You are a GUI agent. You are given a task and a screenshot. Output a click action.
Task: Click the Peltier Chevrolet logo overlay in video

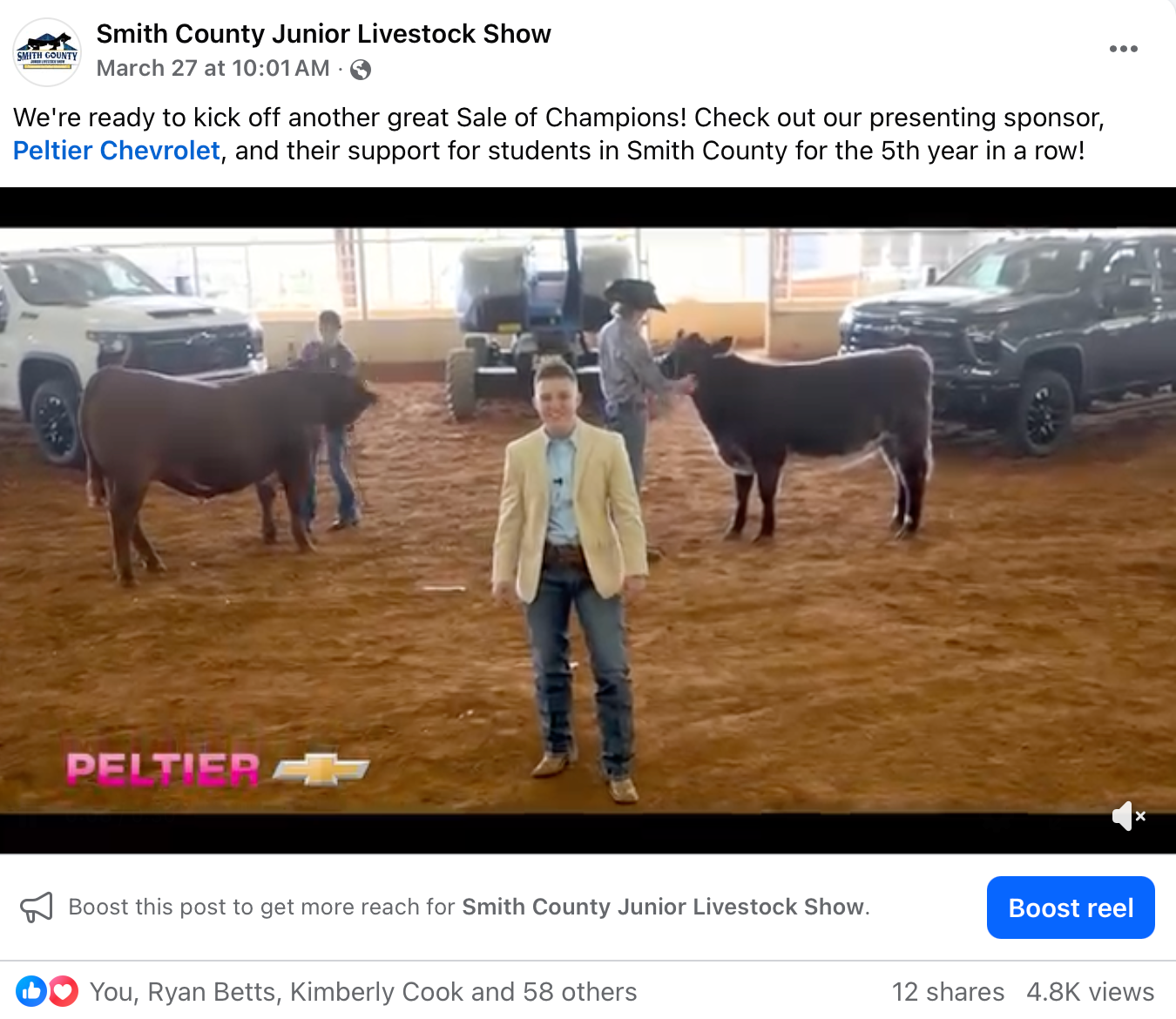pyautogui.click(x=218, y=769)
